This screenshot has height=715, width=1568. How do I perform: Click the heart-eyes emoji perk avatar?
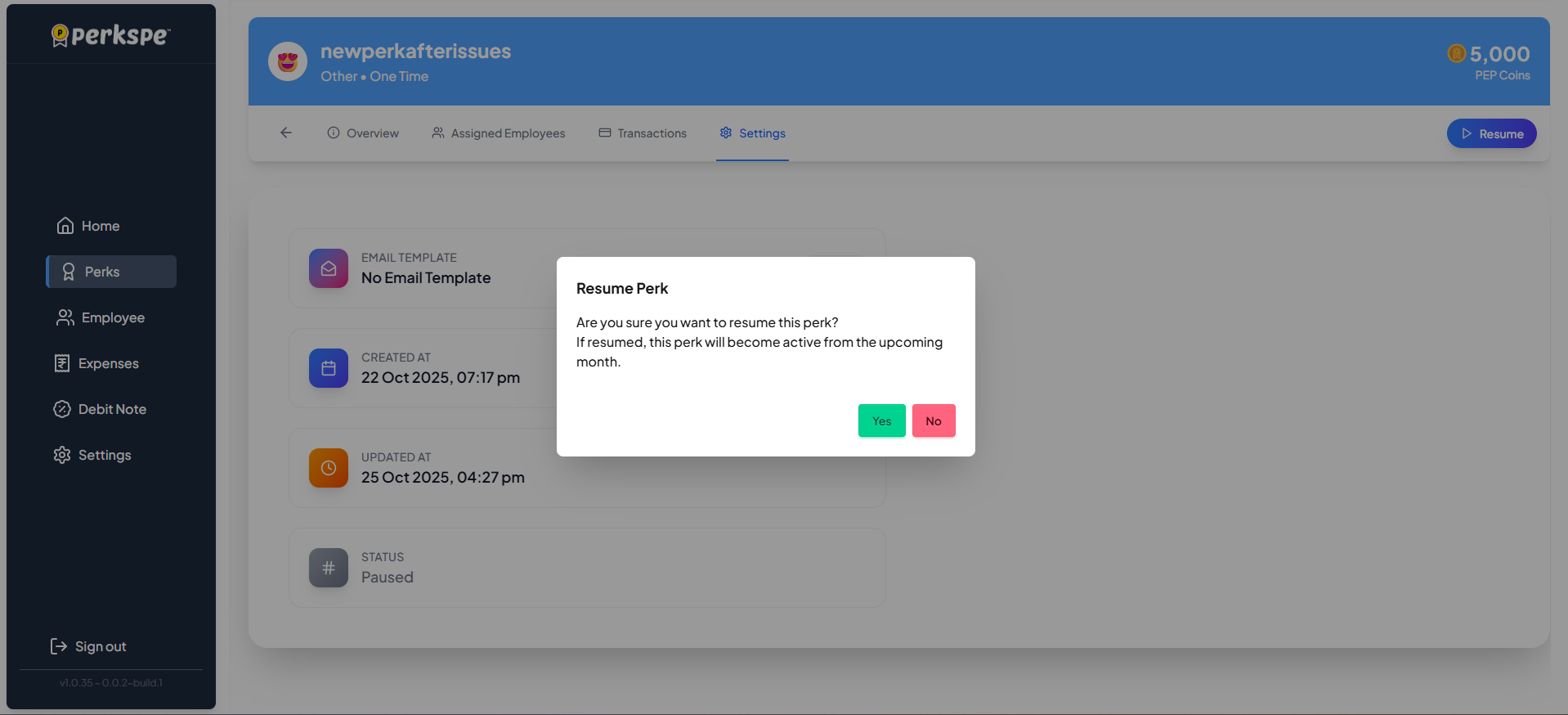point(288,62)
